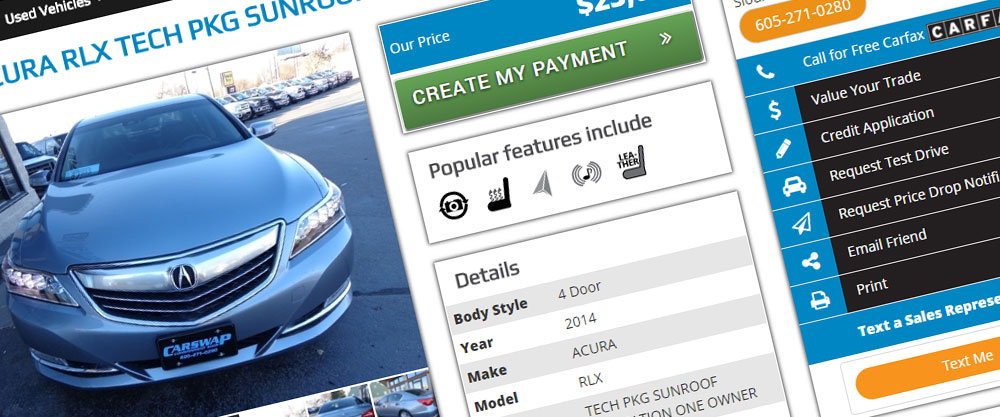Click Call for Free Carfax text
This screenshot has width=1000, height=417.
tap(863, 49)
